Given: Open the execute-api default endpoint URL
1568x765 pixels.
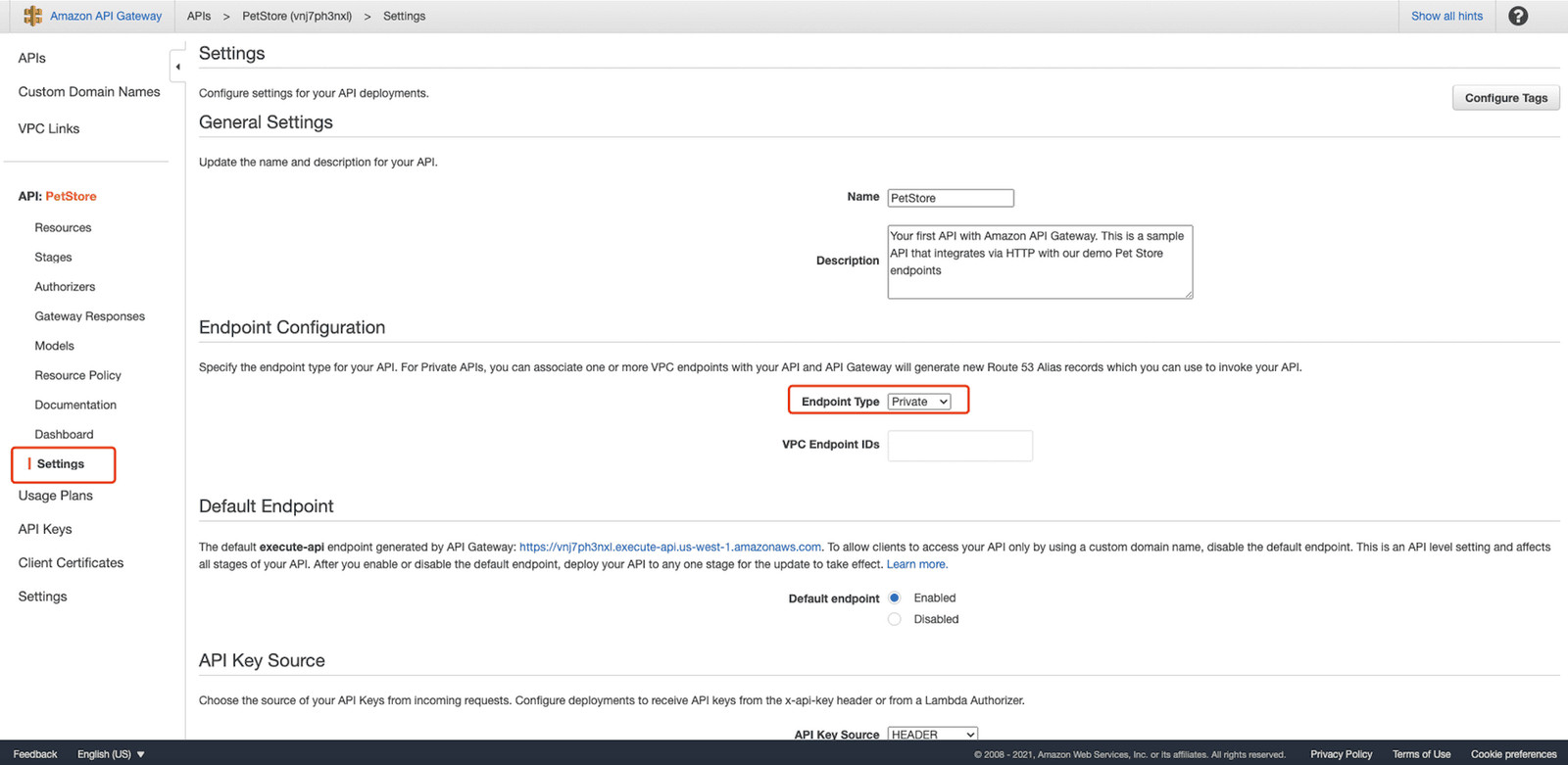Looking at the screenshot, I should [670, 548].
